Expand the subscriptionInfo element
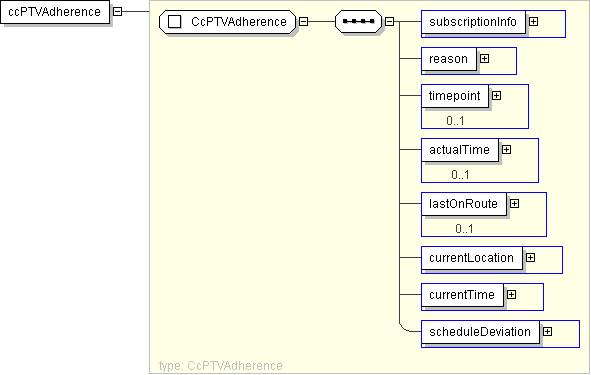 (x=533, y=21)
